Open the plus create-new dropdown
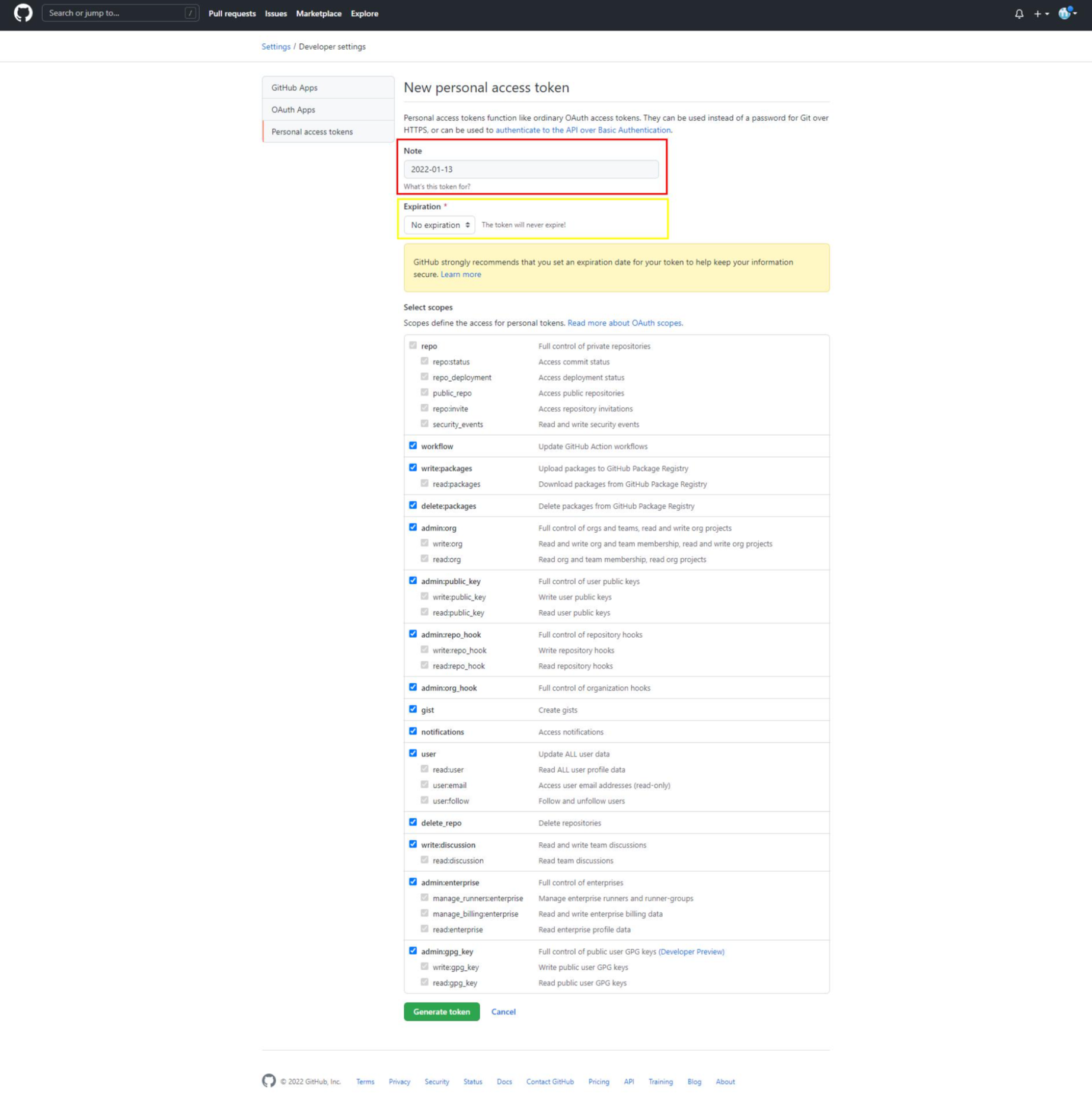The width and height of the screenshot is (1092, 1100). 1042,14
